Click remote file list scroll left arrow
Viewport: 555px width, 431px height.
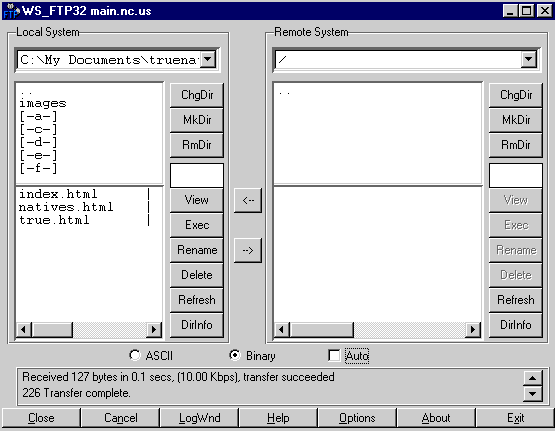click(282, 330)
